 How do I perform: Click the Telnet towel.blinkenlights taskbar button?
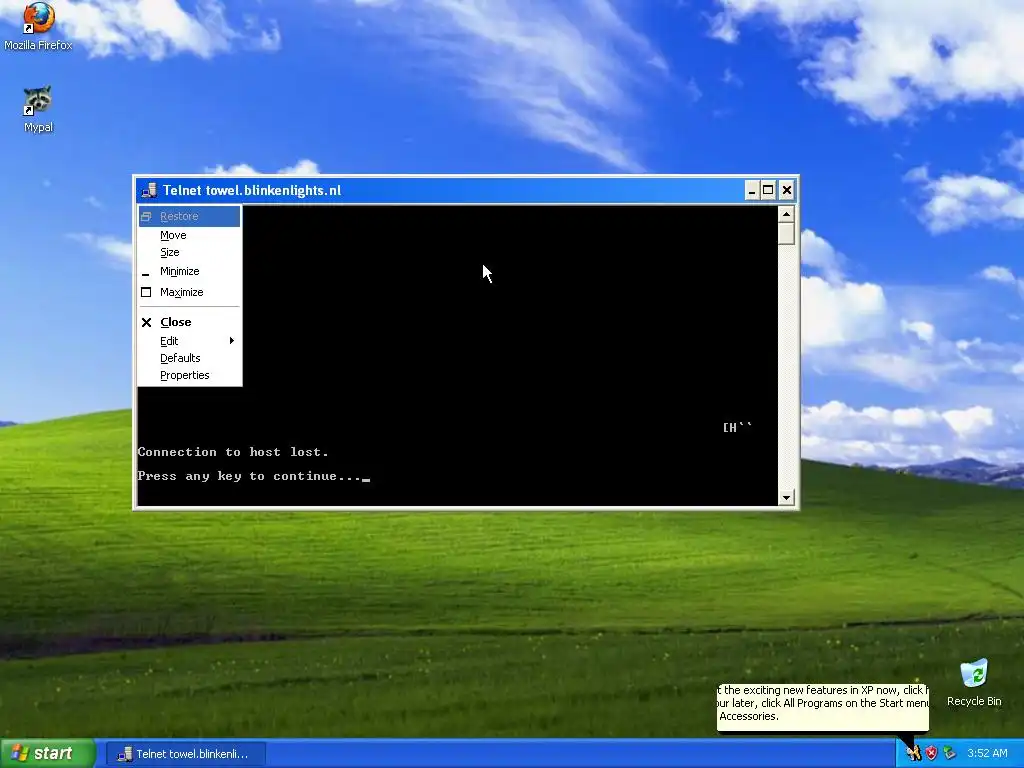pos(185,754)
